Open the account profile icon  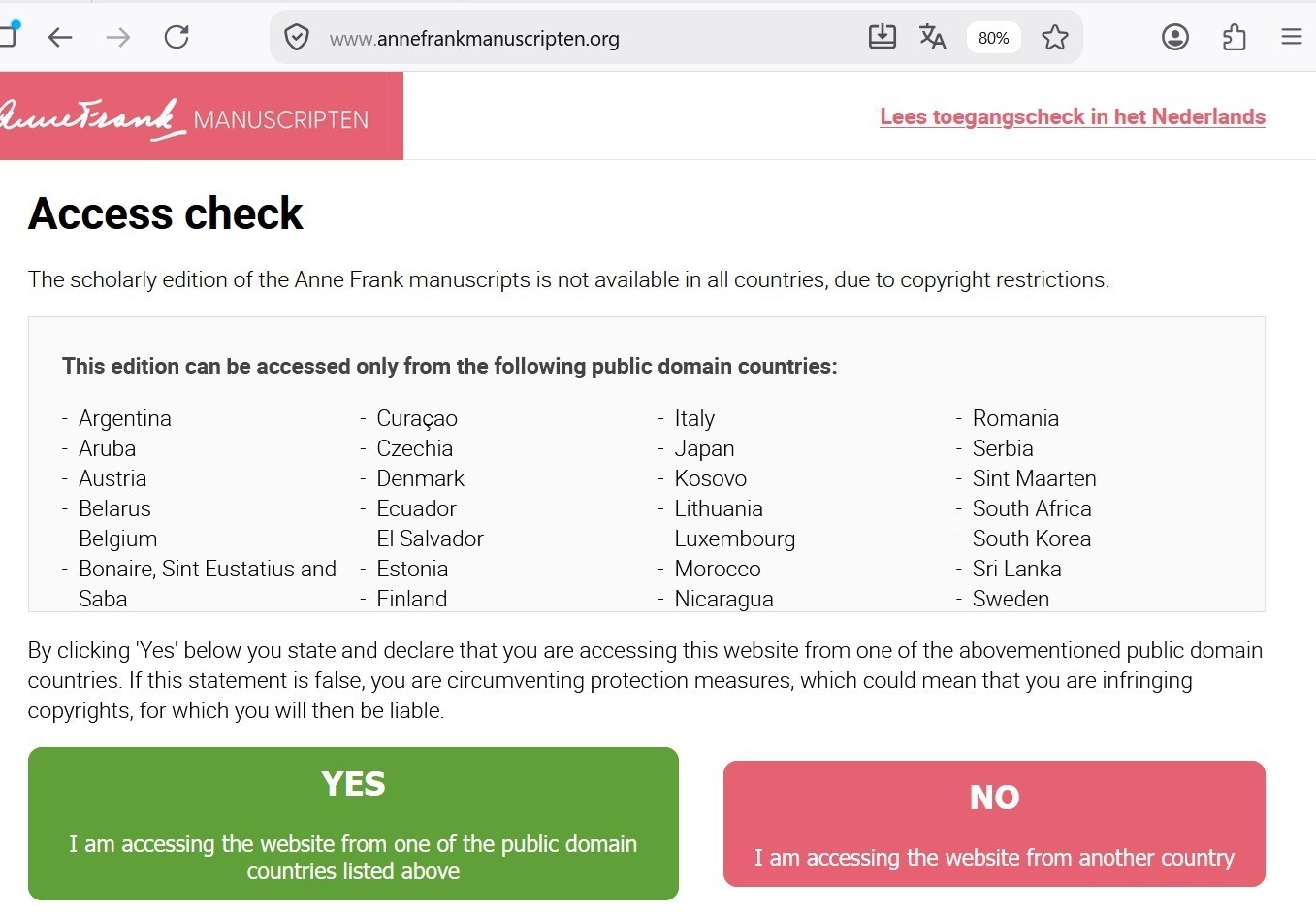(x=1175, y=37)
